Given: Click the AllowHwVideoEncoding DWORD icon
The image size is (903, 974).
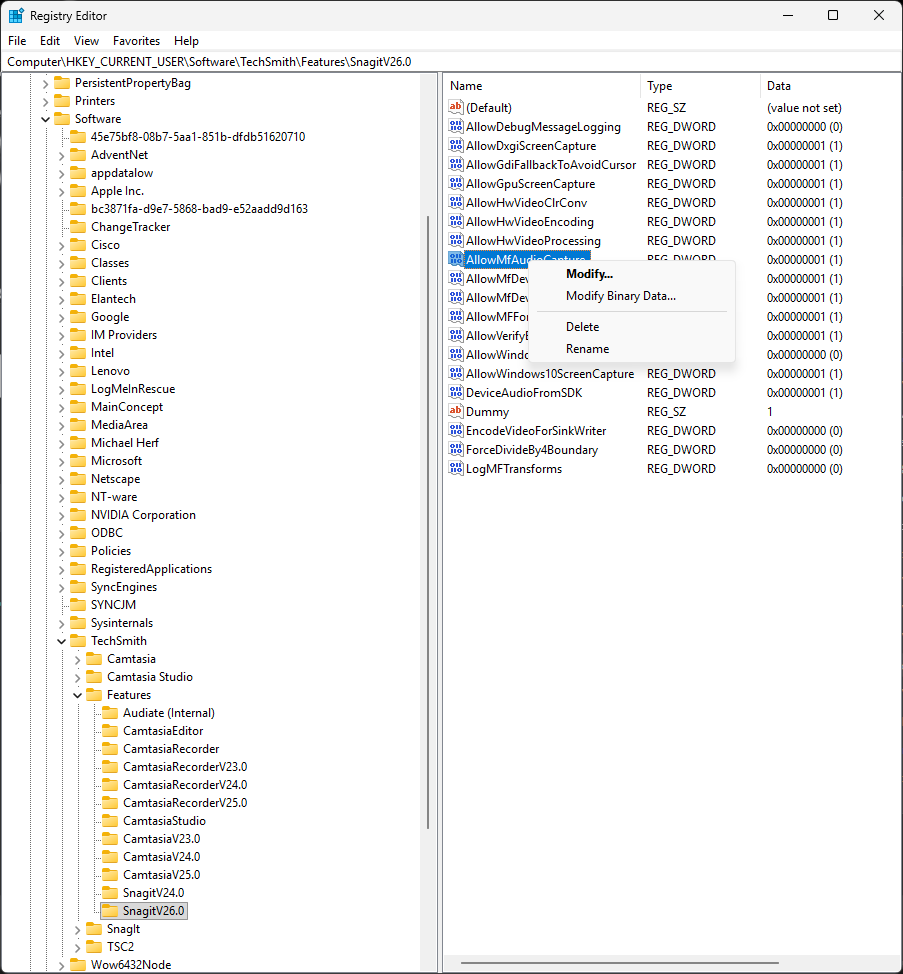Looking at the screenshot, I should pyautogui.click(x=456, y=221).
